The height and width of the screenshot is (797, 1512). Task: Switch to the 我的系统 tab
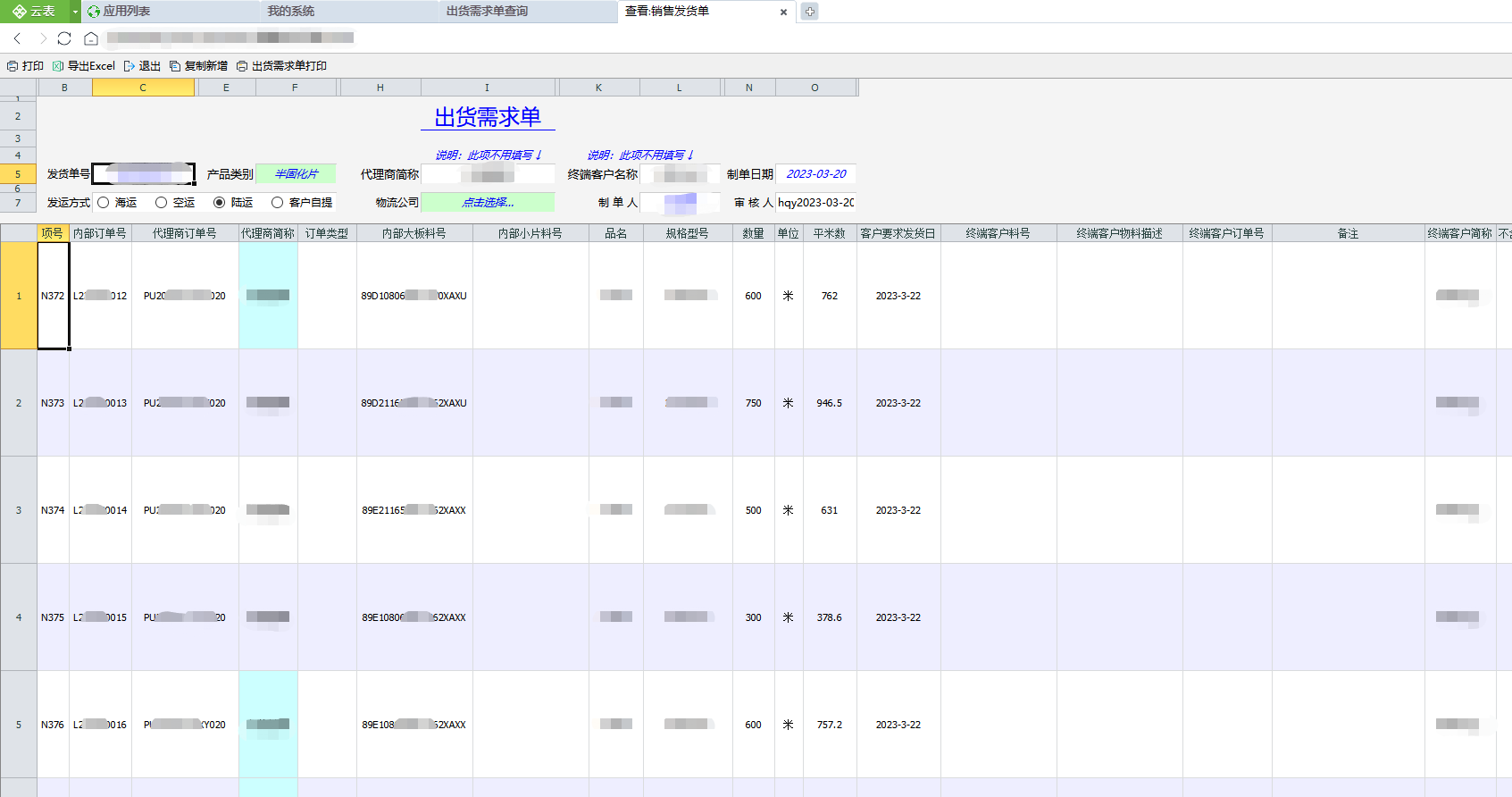[x=291, y=12]
